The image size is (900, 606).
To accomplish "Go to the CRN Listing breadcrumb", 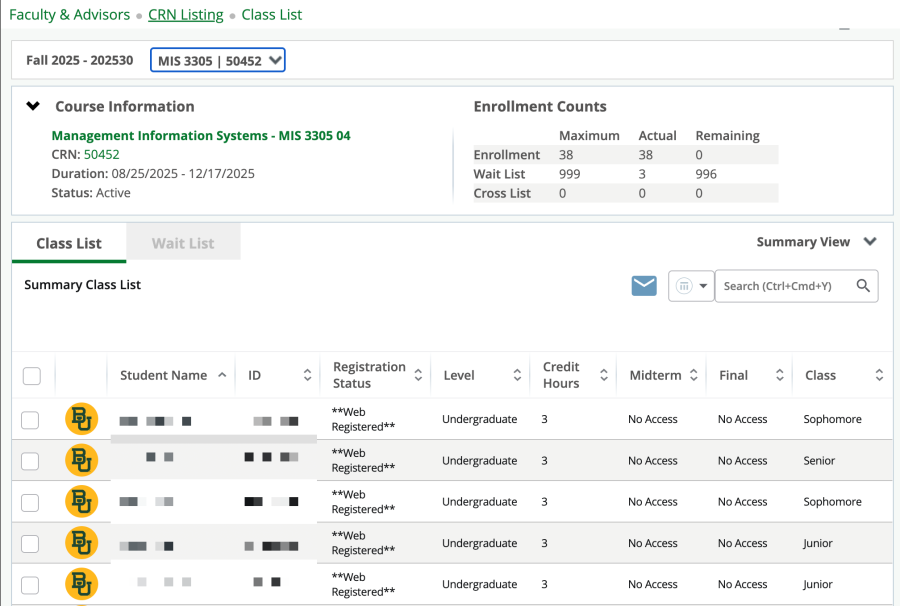I will (185, 14).
